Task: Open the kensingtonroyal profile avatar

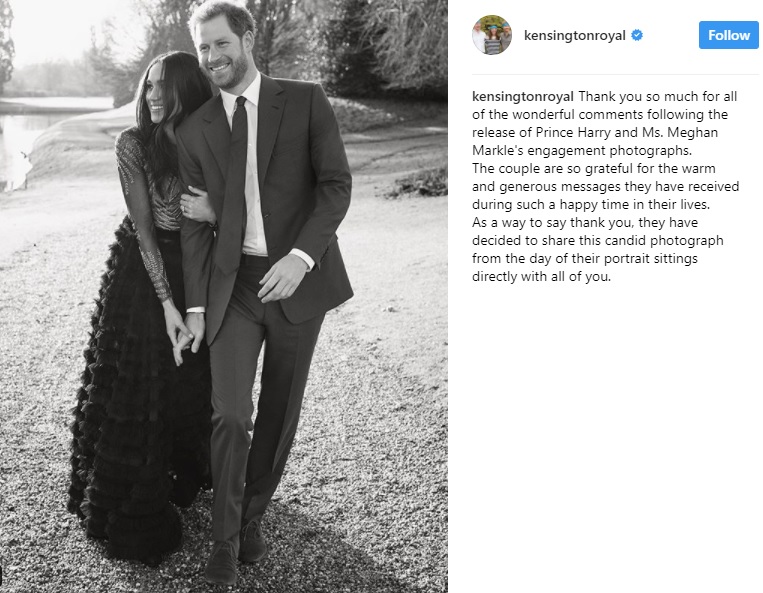Action: pyautogui.click(x=491, y=35)
